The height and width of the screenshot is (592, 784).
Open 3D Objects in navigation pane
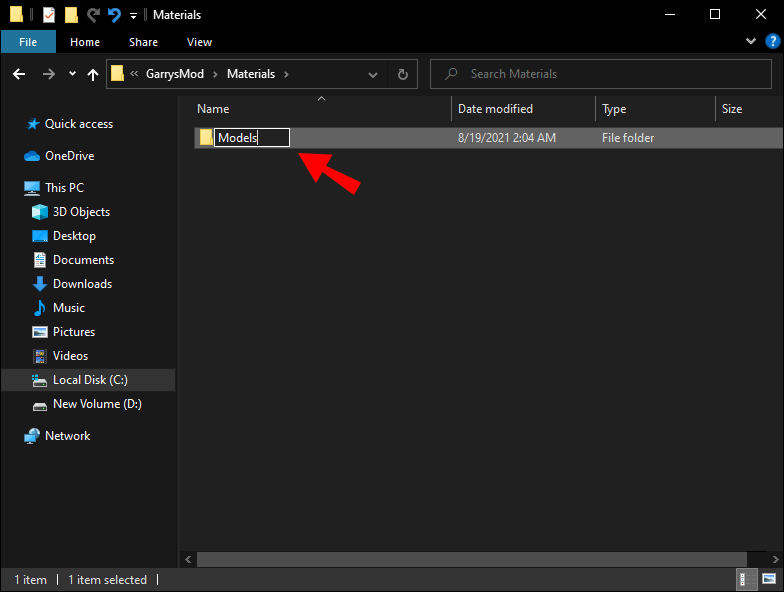(x=80, y=212)
